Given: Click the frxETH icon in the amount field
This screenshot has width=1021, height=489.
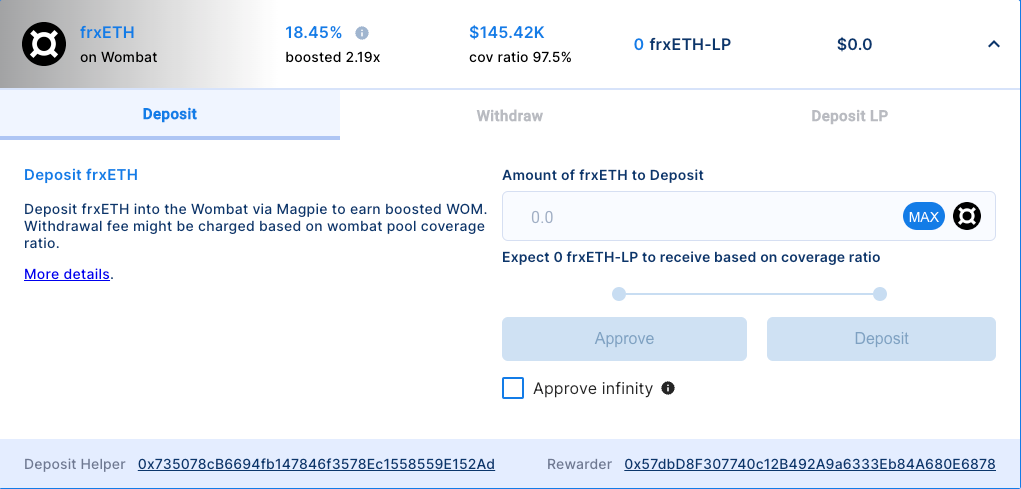Looking at the screenshot, I should (x=967, y=216).
